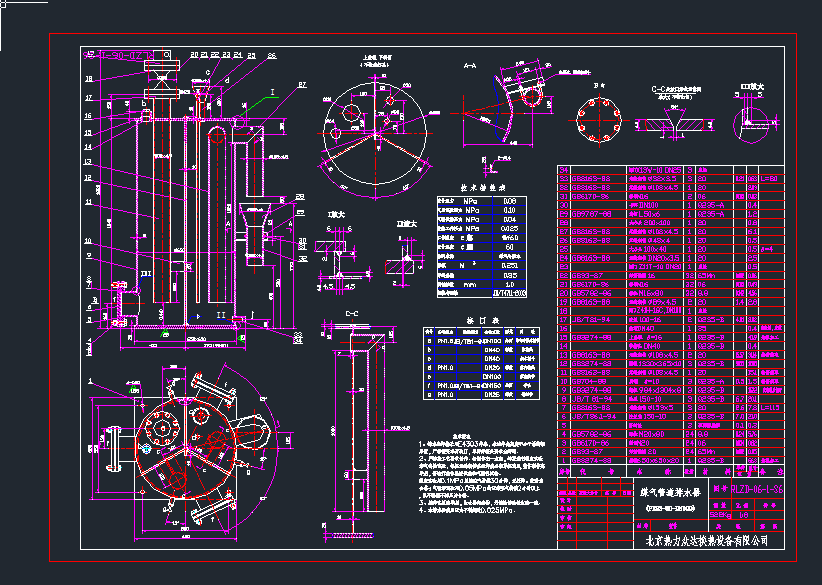Click the rotated drawing number at top-left
The height and width of the screenshot is (585, 822).
[x=118, y=53]
